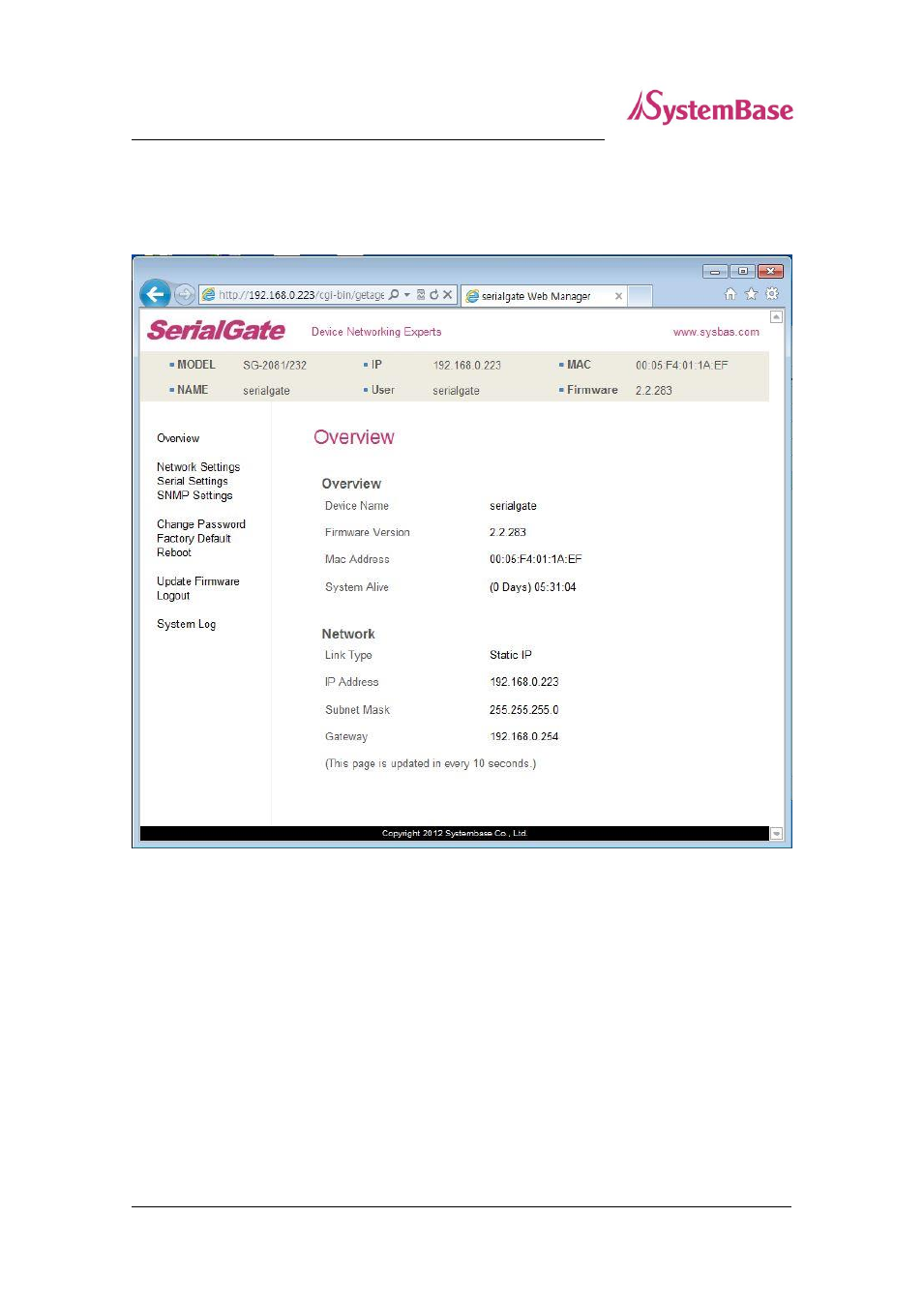Open Network Settings in the sidebar
The height and width of the screenshot is (1306, 924).
click(x=198, y=467)
